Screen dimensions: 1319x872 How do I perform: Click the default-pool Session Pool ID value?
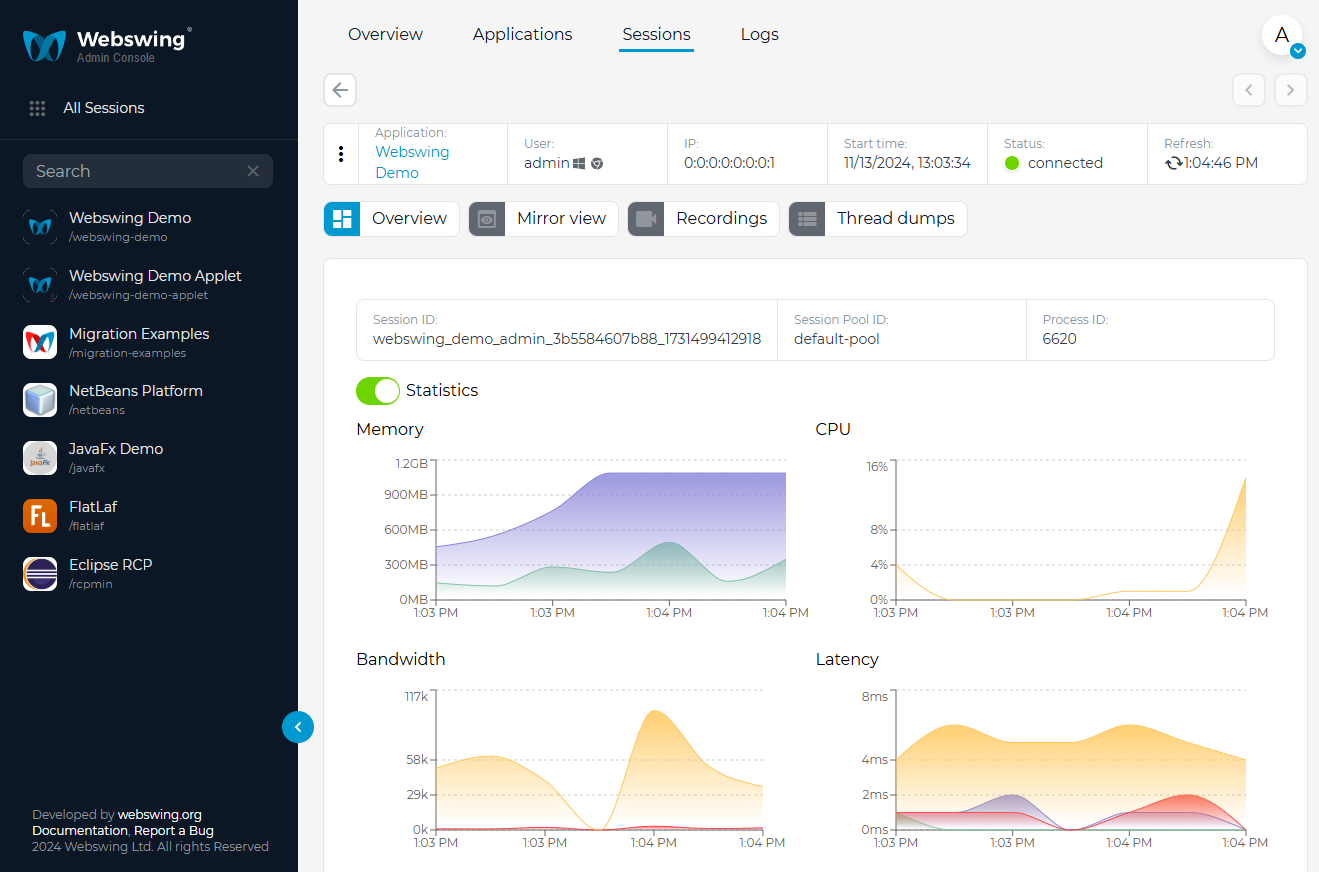coord(837,339)
